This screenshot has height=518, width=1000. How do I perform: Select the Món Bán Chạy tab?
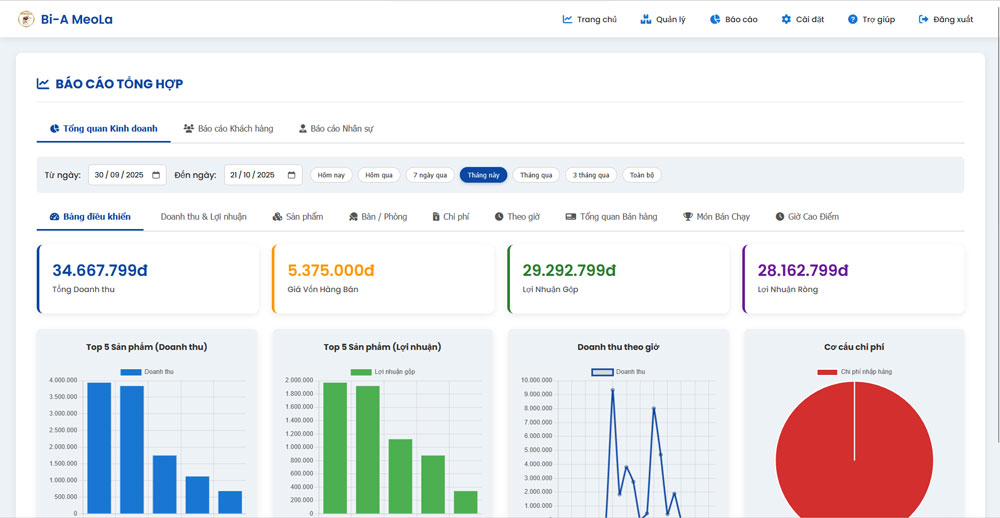click(x=715, y=216)
